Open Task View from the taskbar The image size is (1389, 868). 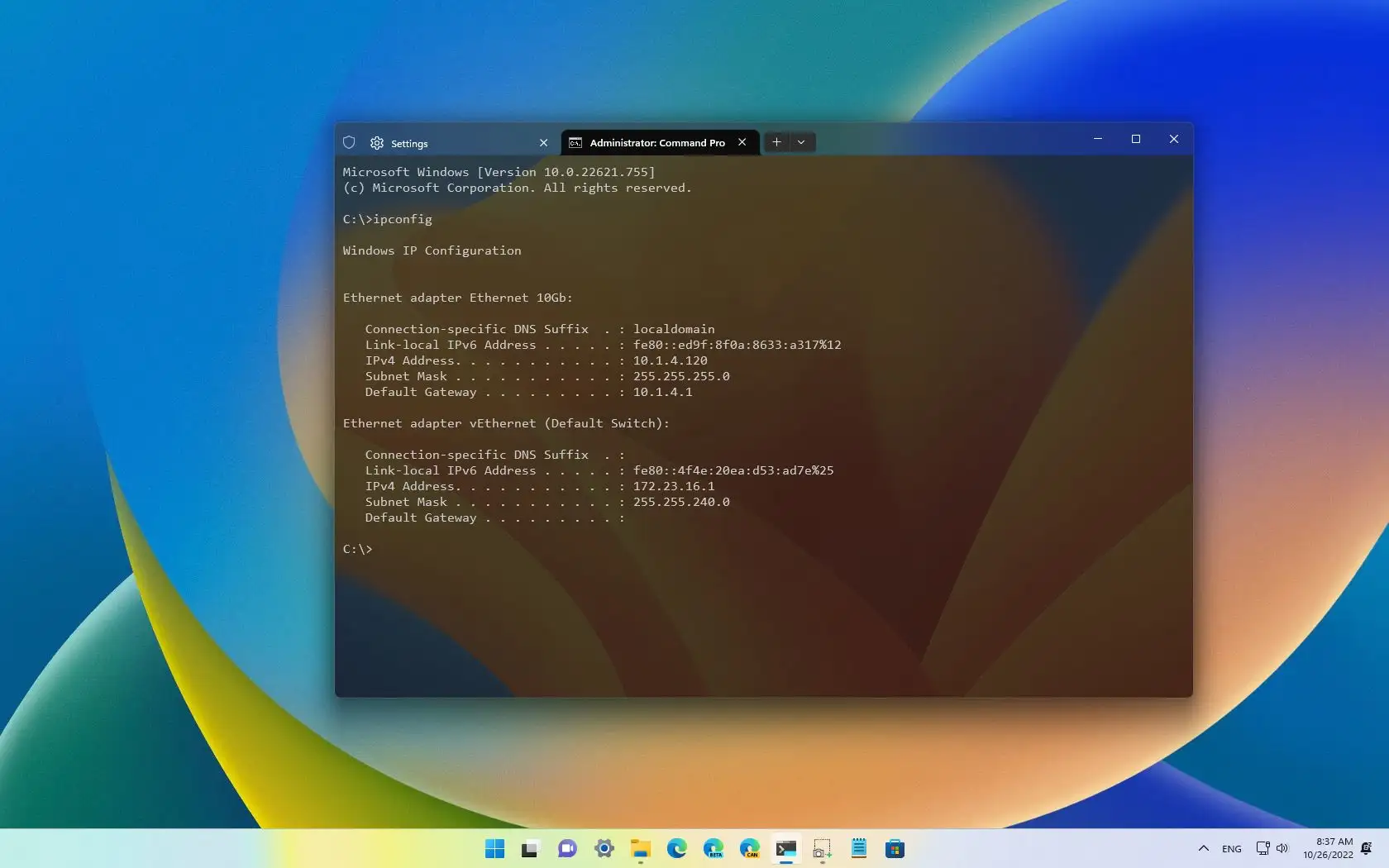click(x=529, y=849)
